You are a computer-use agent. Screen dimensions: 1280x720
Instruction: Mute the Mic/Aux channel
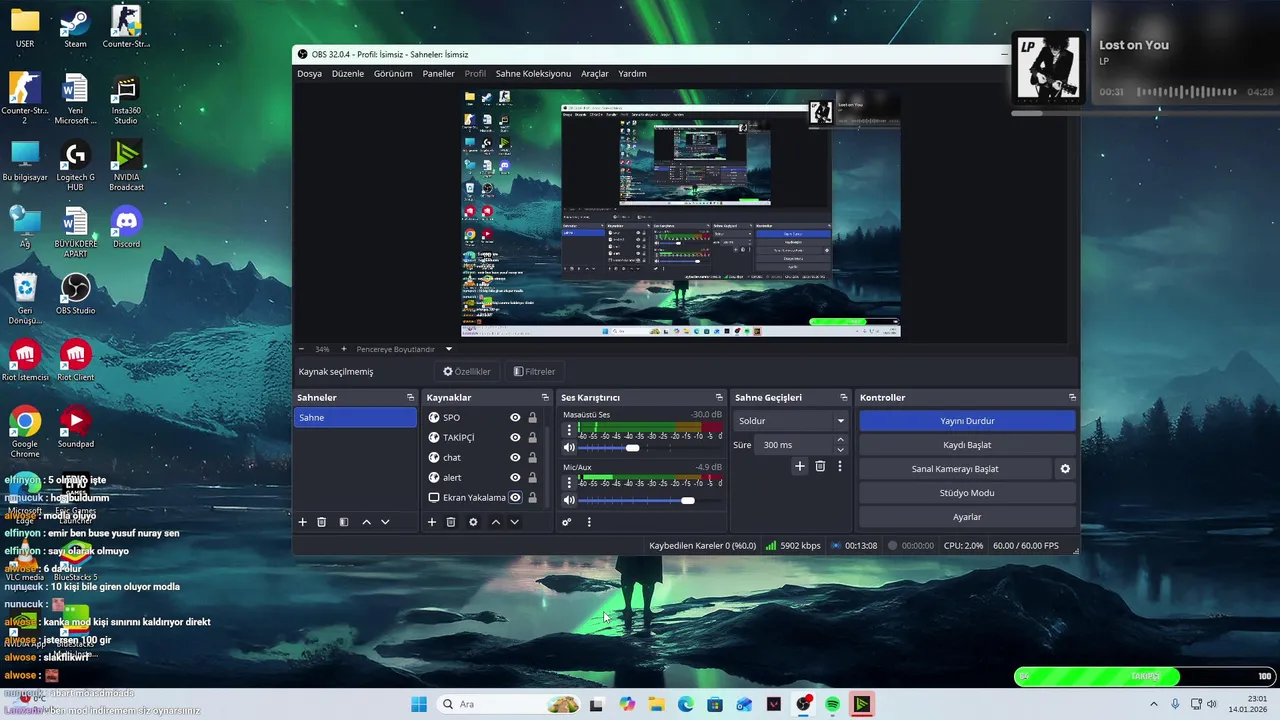[569, 500]
